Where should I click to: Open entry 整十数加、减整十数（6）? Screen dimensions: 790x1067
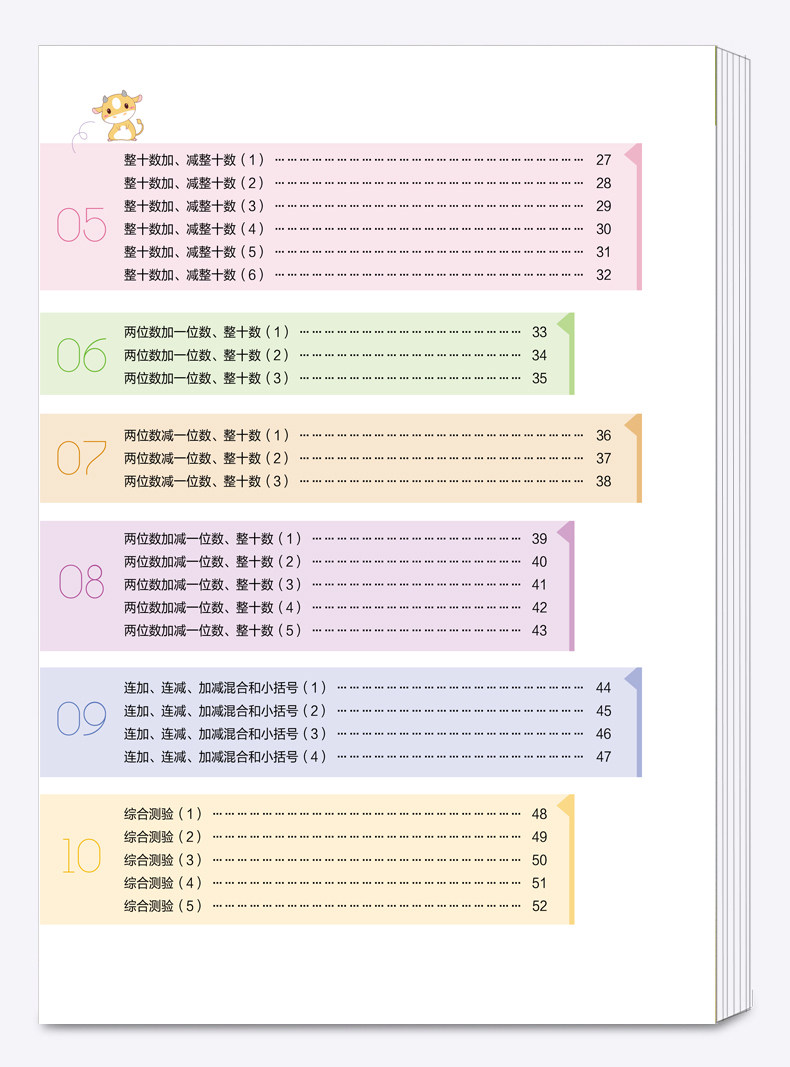coord(194,274)
